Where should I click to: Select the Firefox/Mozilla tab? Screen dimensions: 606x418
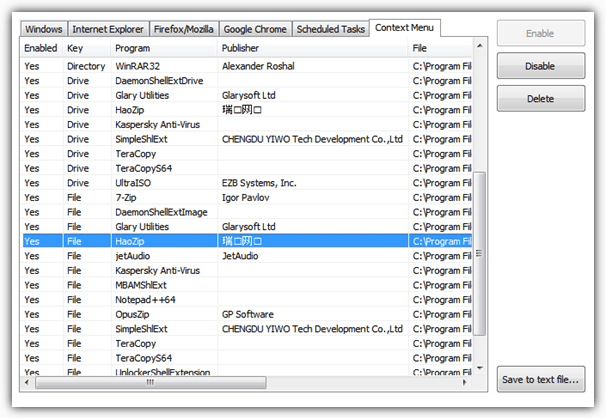pyautogui.click(x=184, y=29)
